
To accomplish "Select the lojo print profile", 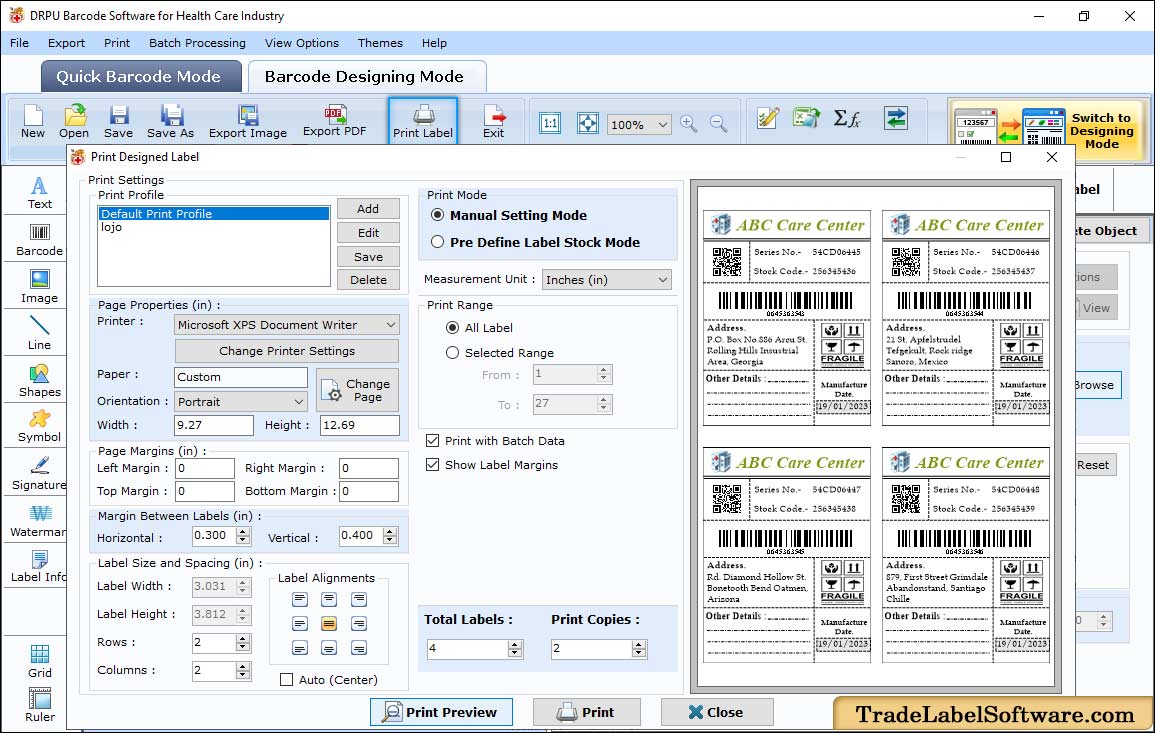I will tap(214, 228).
